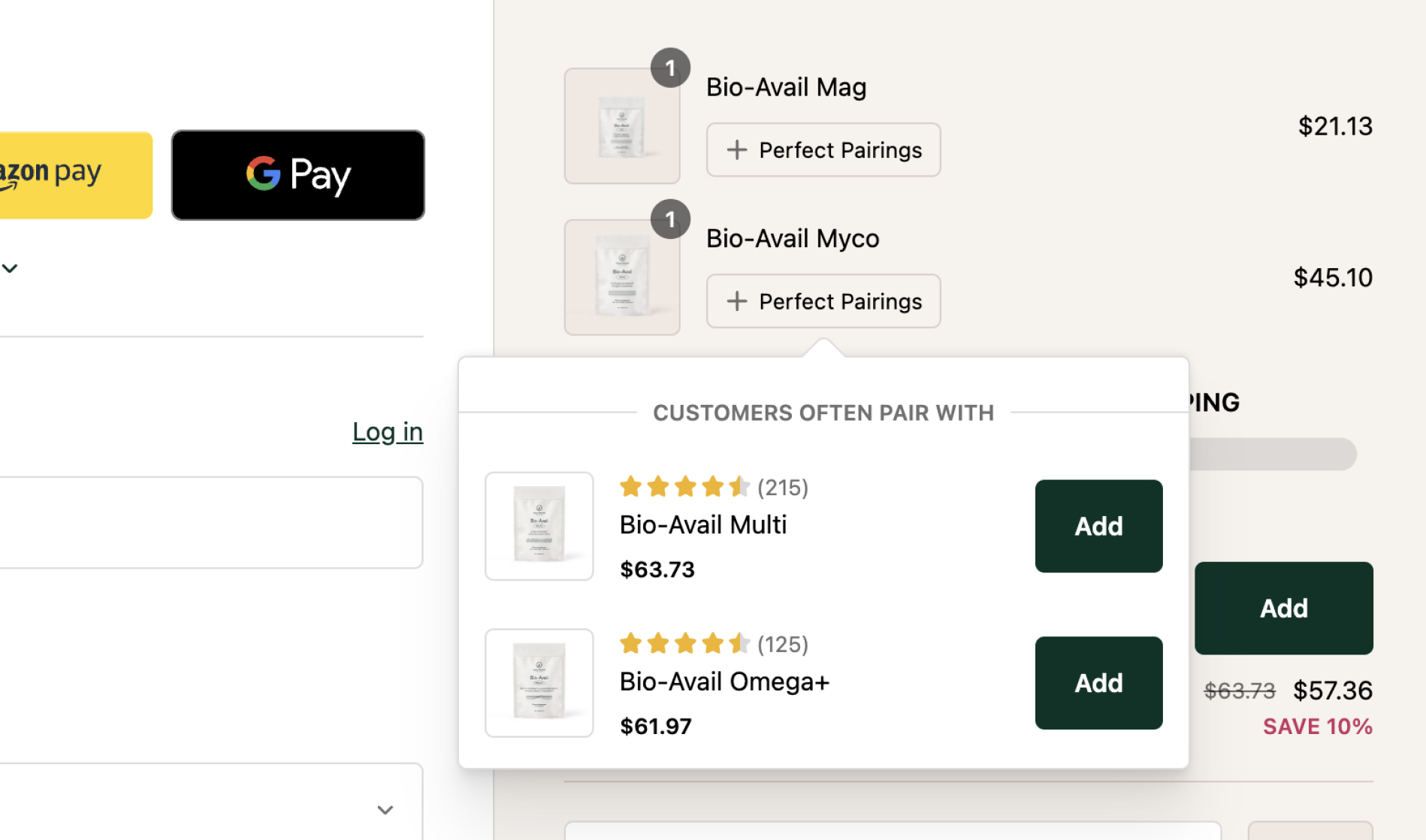Click quantity badge on Bio-Avail Myco

click(x=670, y=219)
